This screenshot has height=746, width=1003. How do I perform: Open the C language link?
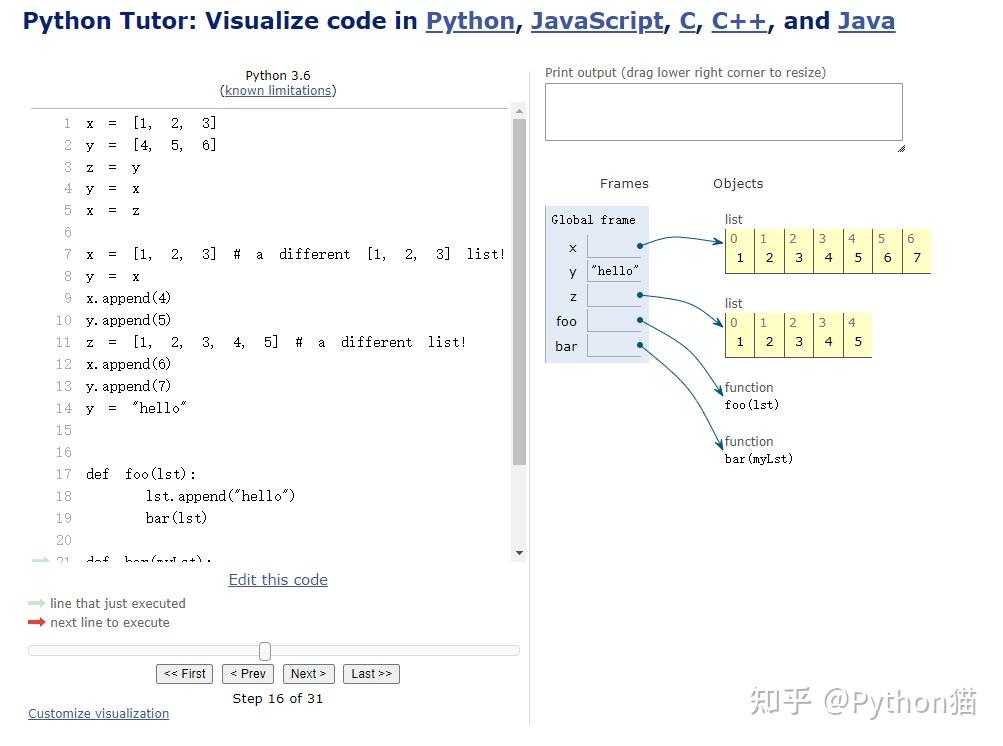tap(687, 21)
